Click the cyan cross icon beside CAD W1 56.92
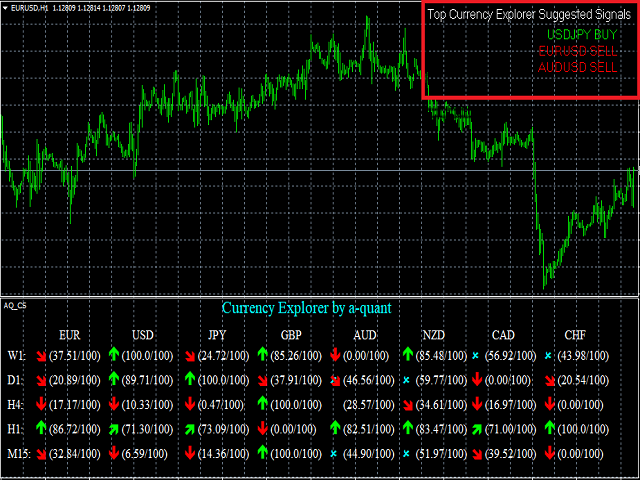640x480 pixels. point(475,356)
